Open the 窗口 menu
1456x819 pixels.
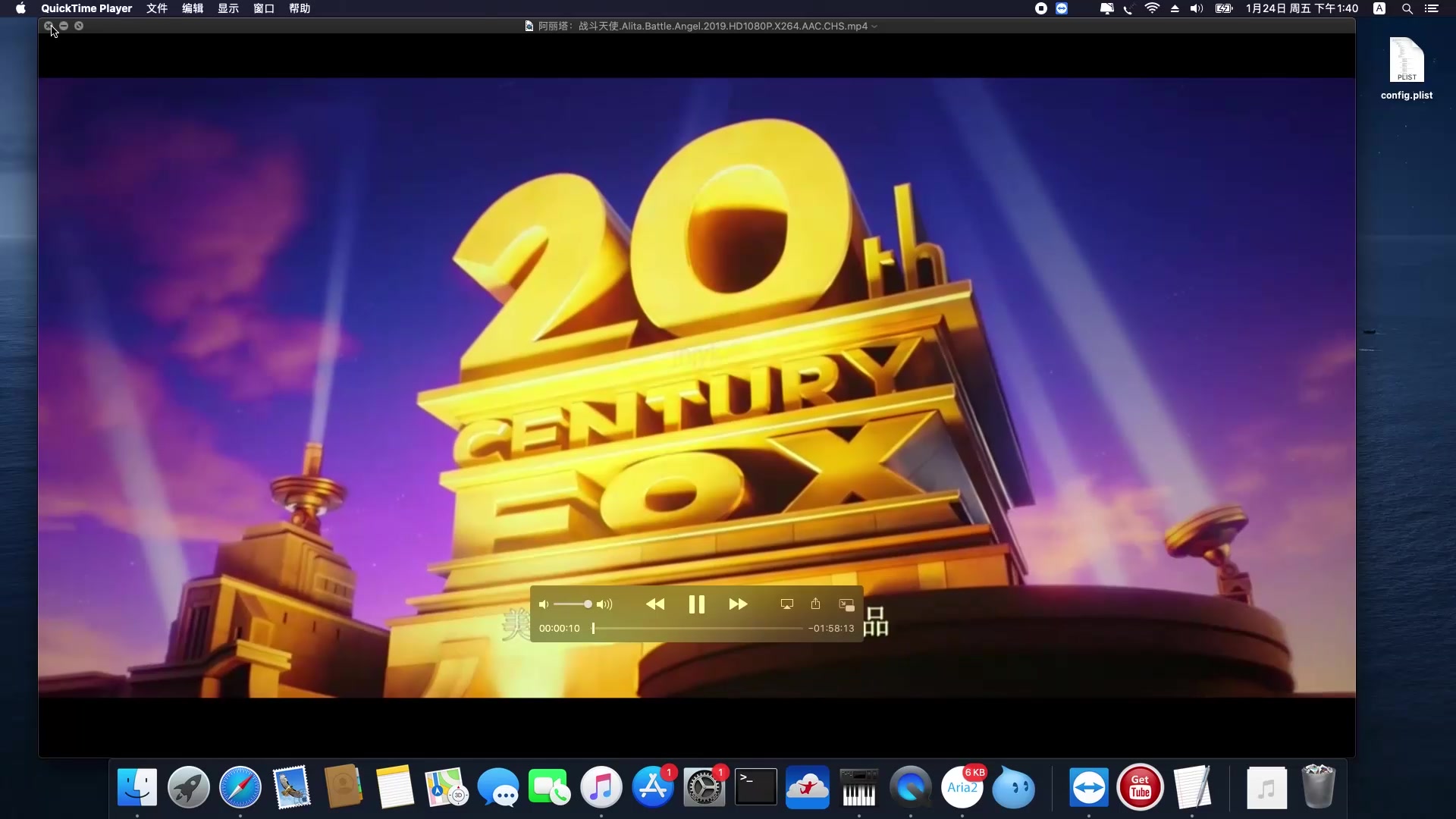tap(264, 8)
